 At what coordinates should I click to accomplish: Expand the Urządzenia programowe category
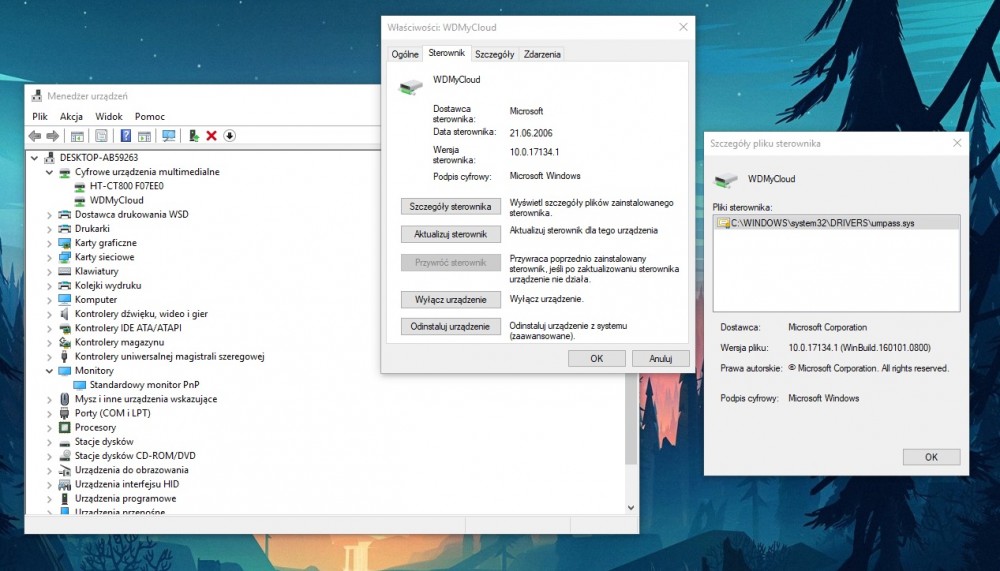pos(49,498)
